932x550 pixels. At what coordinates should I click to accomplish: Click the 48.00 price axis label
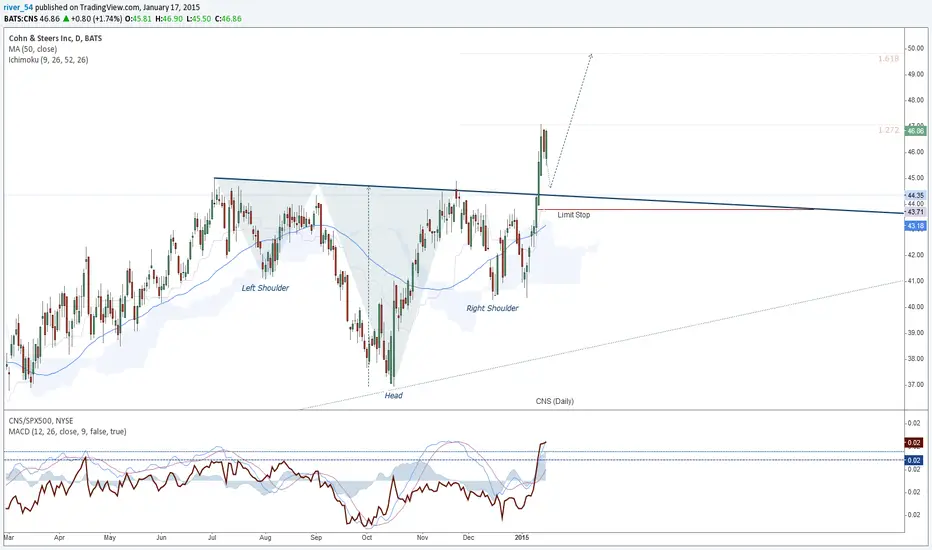click(915, 100)
